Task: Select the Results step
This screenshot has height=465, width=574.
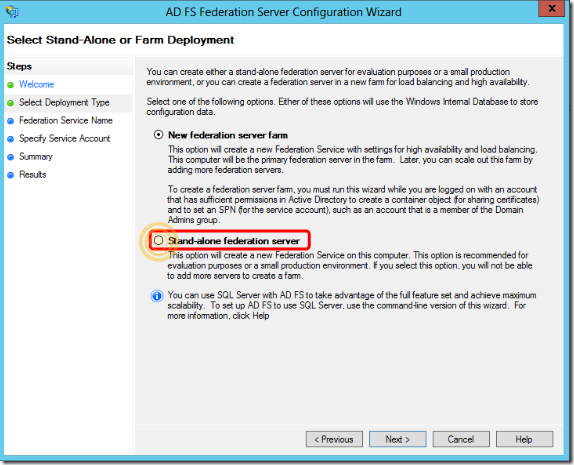Action: click(x=33, y=174)
